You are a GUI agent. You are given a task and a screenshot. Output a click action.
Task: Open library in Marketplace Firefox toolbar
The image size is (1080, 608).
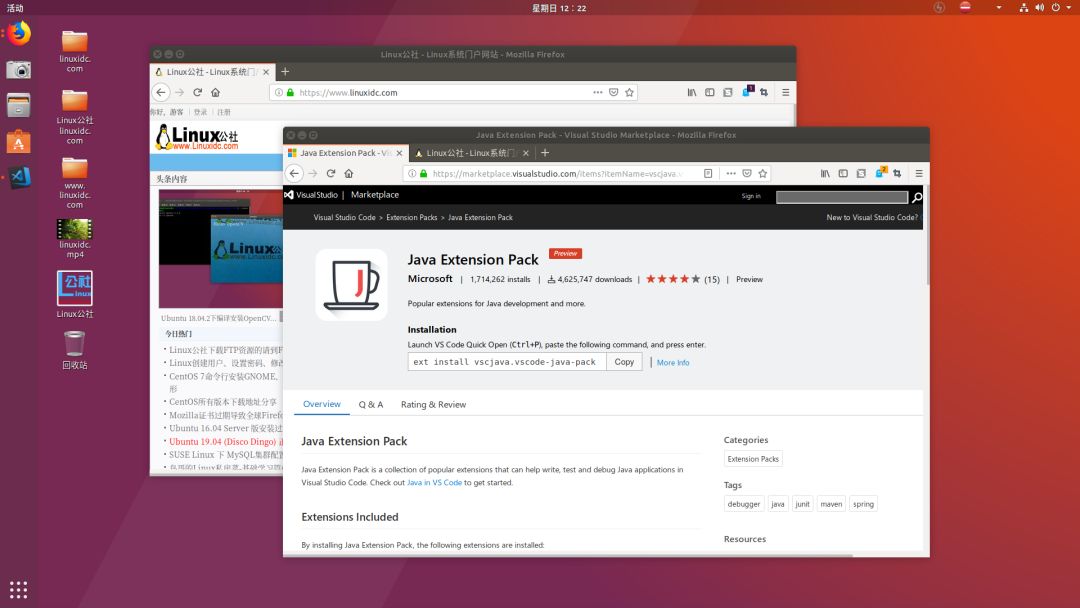point(824,174)
